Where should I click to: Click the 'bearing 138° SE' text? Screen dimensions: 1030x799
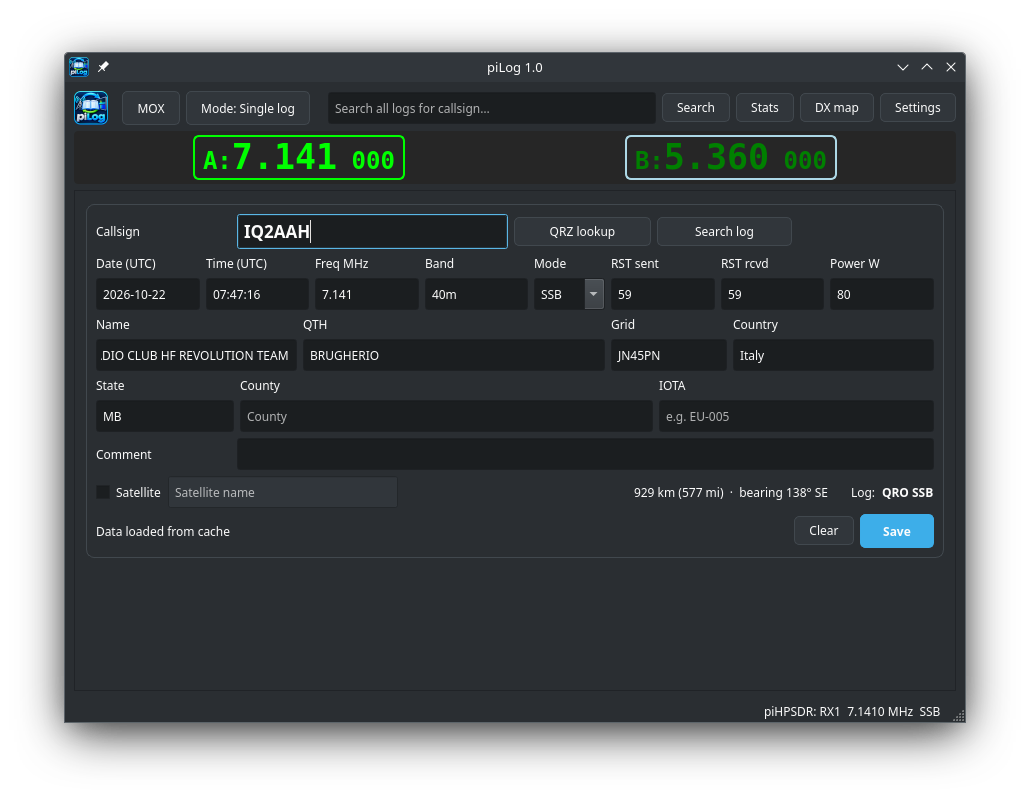click(x=783, y=493)
